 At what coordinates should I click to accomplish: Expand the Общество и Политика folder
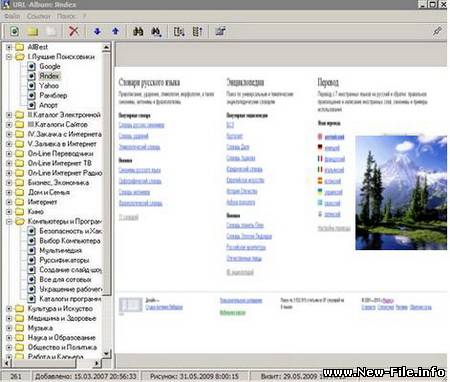point(9,347)
